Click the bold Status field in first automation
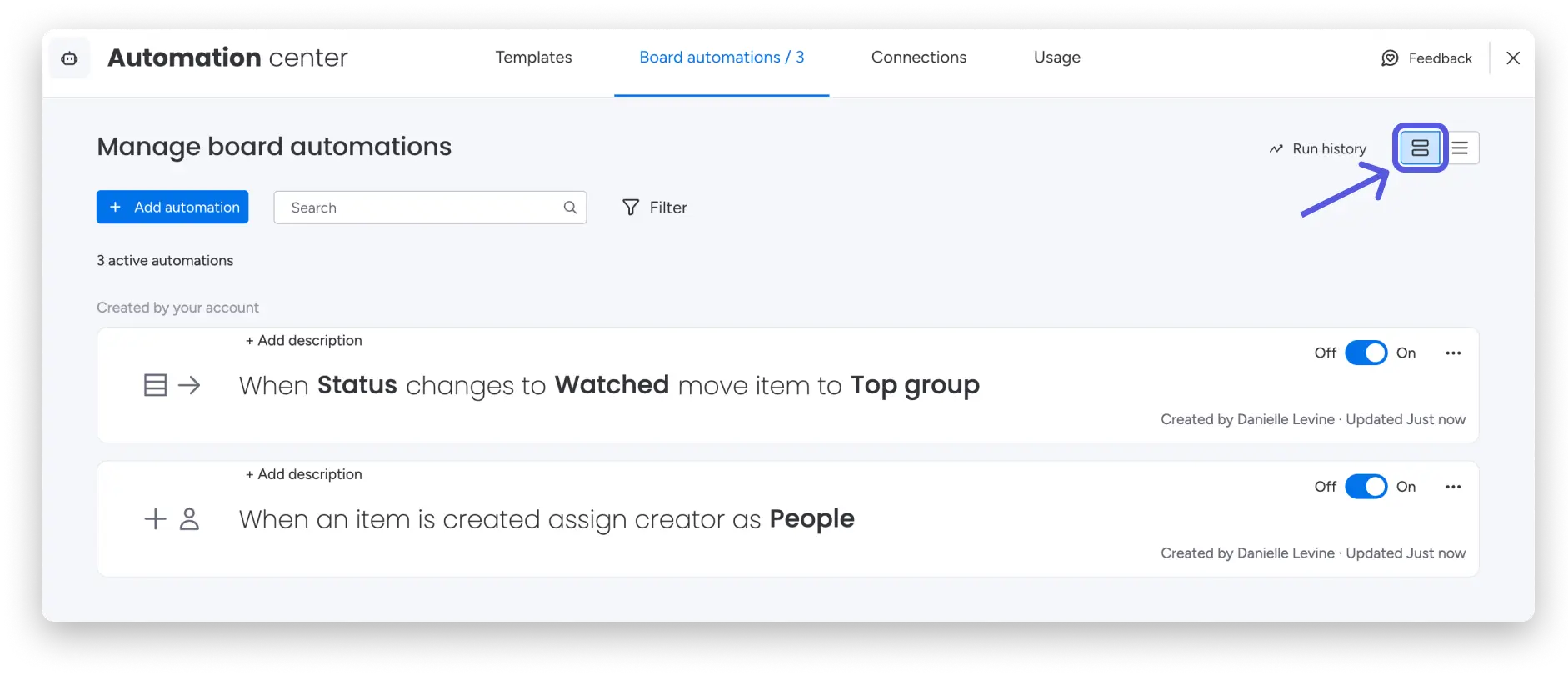Viewport: 1568px width, 676px height. 357,385
